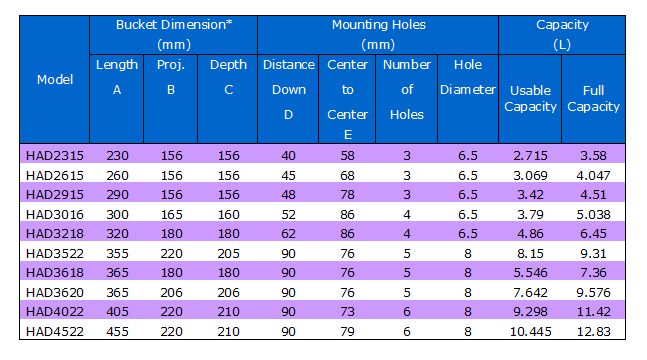Click HAD3218 distance down value 62

point(288,234)
